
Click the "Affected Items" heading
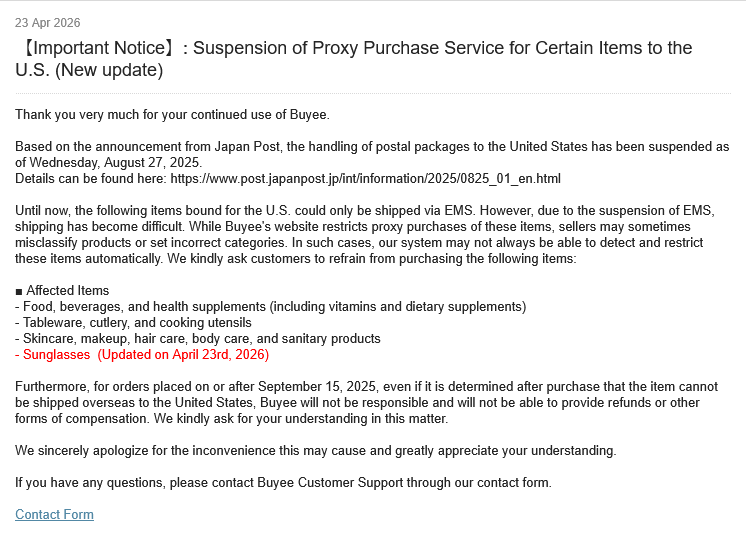click(68, 290)
